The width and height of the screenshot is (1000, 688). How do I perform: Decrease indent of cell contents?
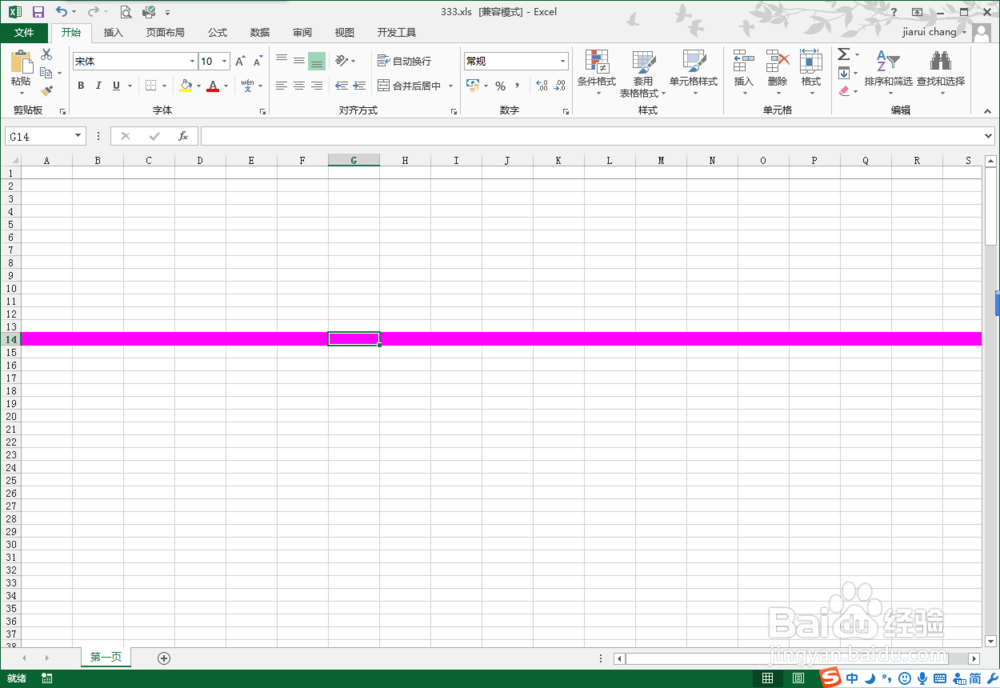point(342,85)
